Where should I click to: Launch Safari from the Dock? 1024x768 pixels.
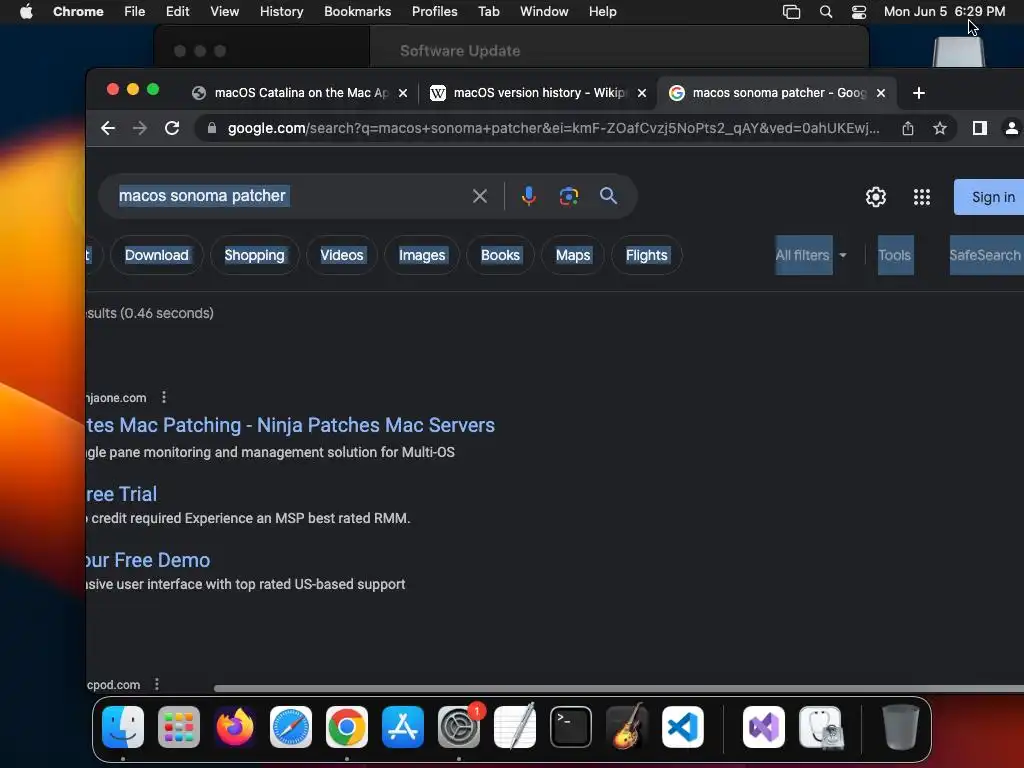click(x=291, y=727)
